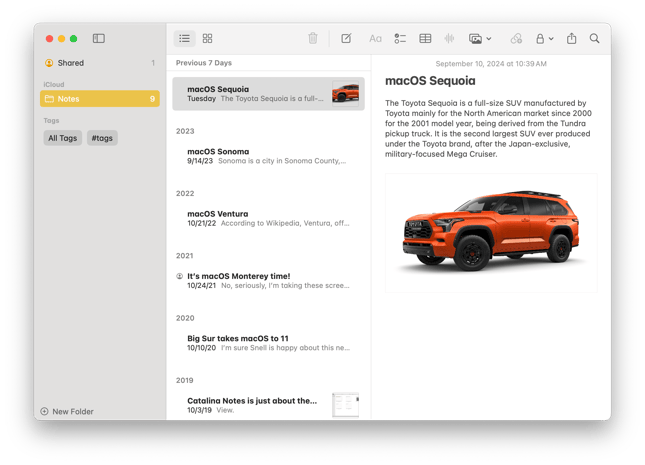Screen dimensions: 645x465
Task: Create a new note
Action: coord(346,39)
